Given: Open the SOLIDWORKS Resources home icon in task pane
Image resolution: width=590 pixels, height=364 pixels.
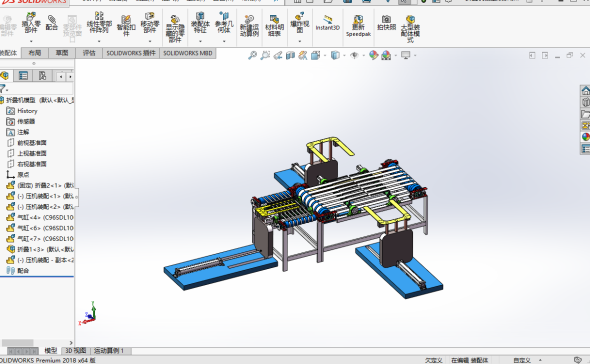Looking at the screenshot, I should click(585, 90).
